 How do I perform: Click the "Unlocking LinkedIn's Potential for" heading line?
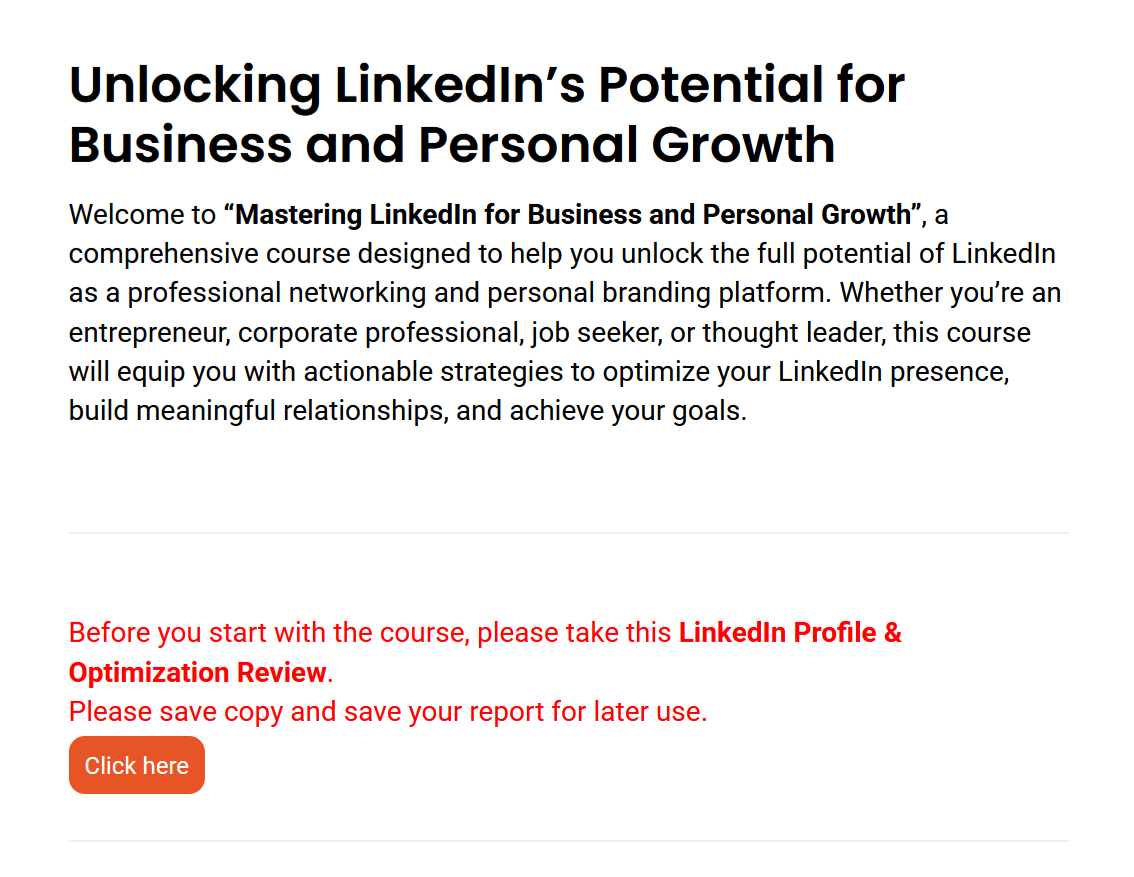pos(487,85)
